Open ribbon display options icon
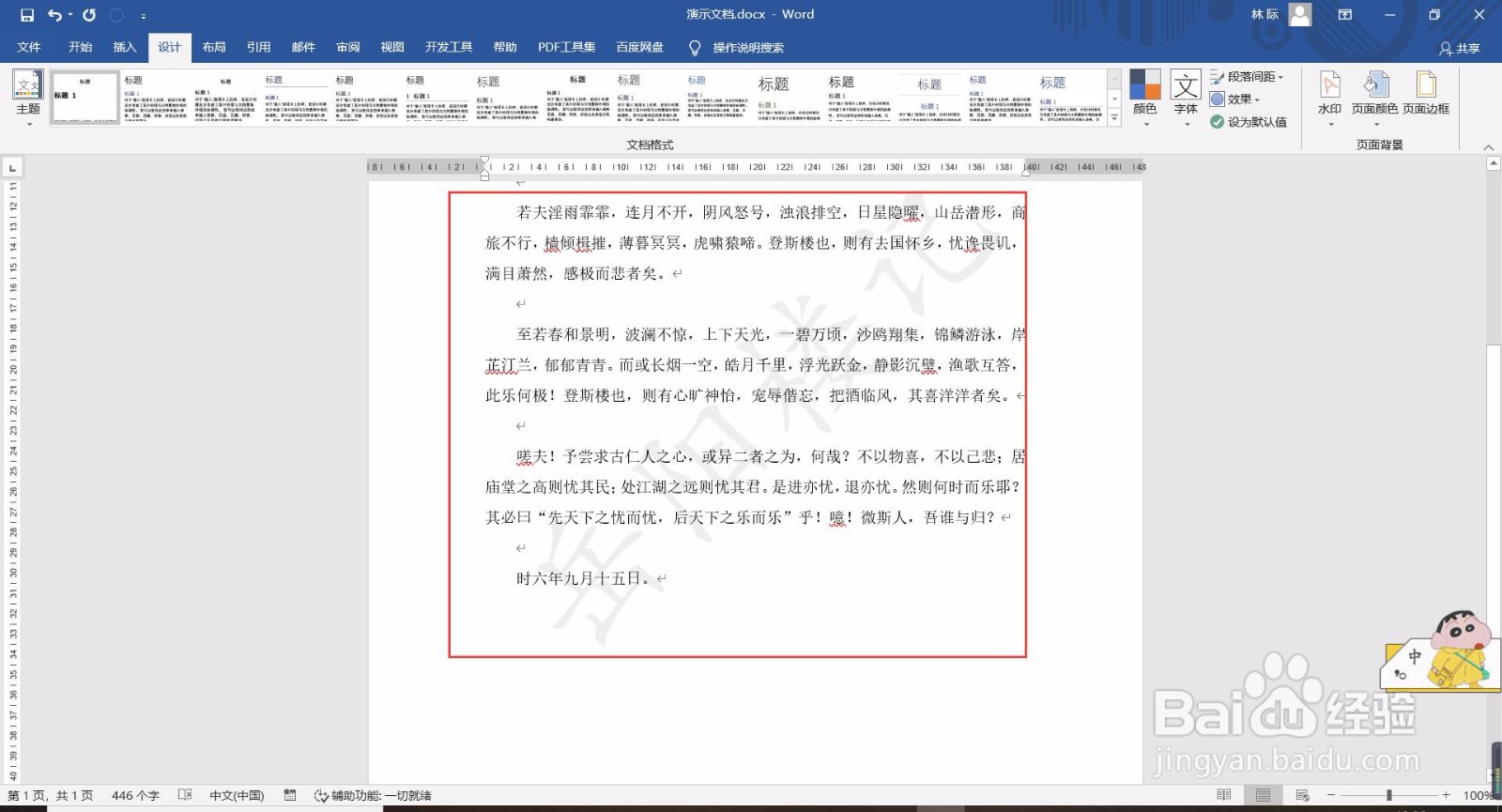 [x=1345, y=15]
